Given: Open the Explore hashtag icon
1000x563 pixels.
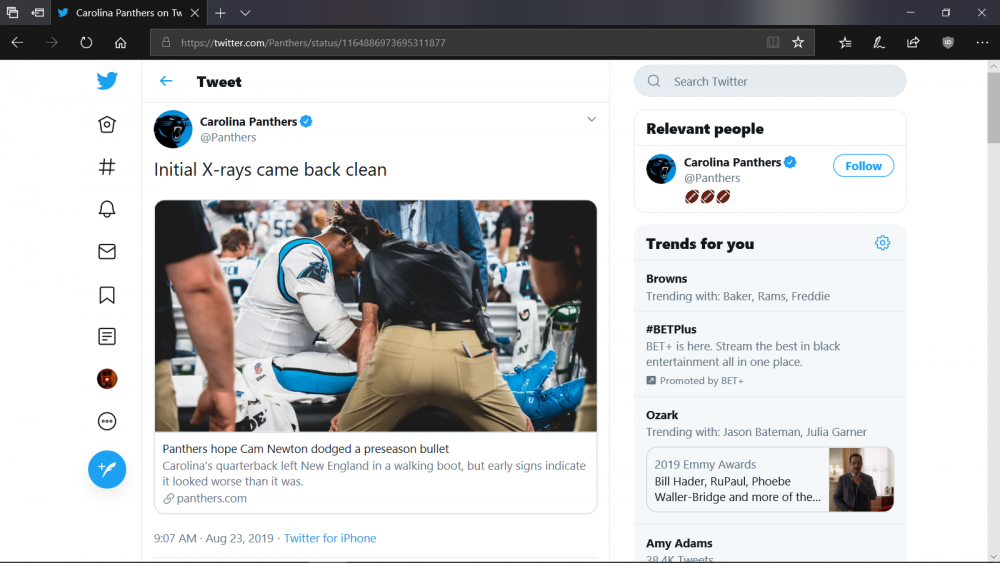Looking at the screenshot, I should pos(107,167).
